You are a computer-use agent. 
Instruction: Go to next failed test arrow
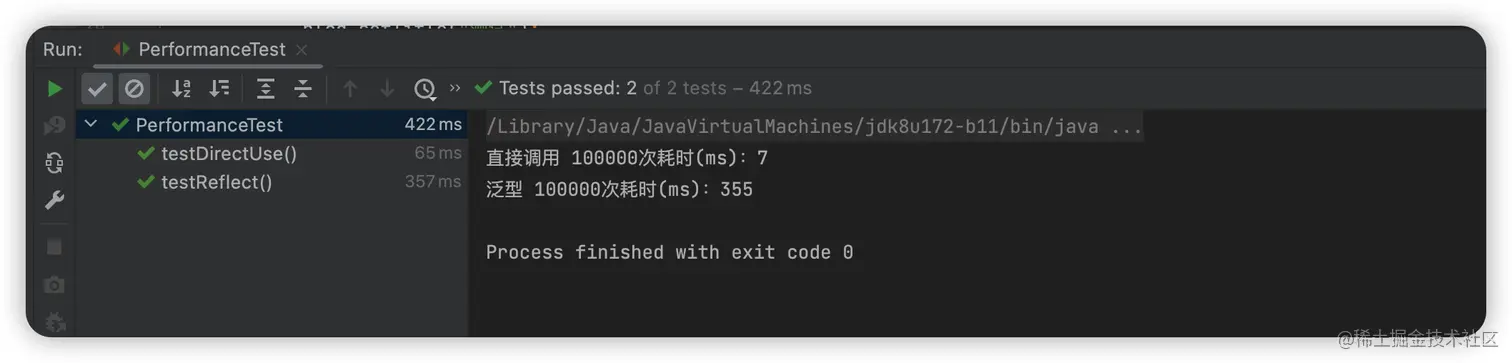click(387, 89)
